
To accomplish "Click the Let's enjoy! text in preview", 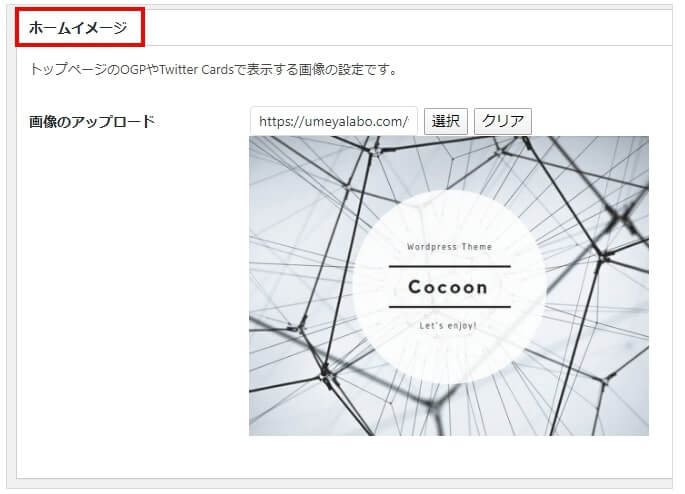I will click(x=448, y=325).
